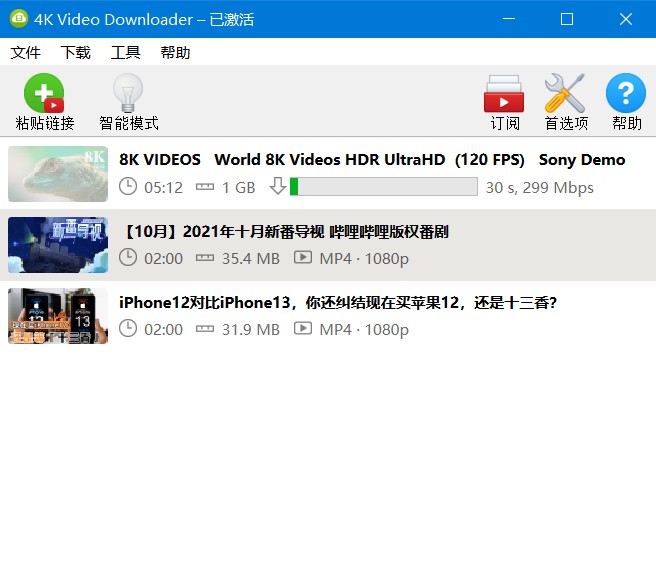Screen dimensions: 656x563
Task: Click the clock icon in 【10月】 row
Action: pos(128,257)
